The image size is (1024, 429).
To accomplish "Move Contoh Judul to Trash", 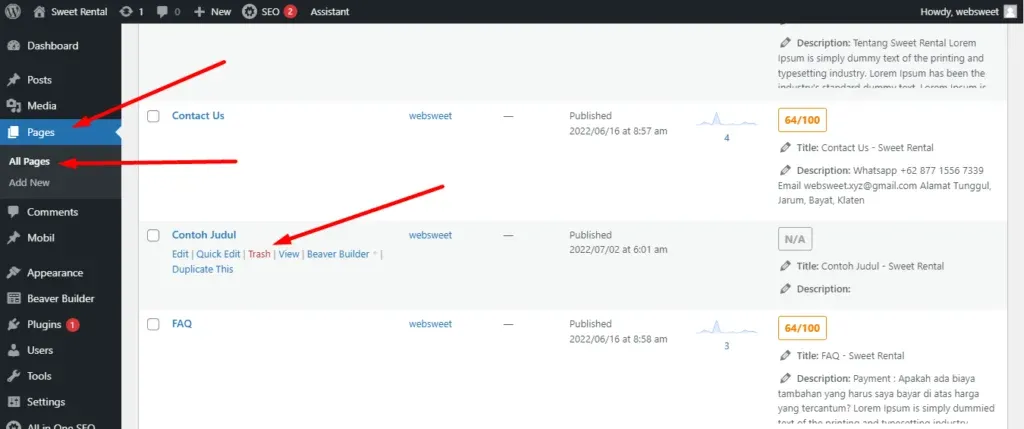I will pos(259,254).
